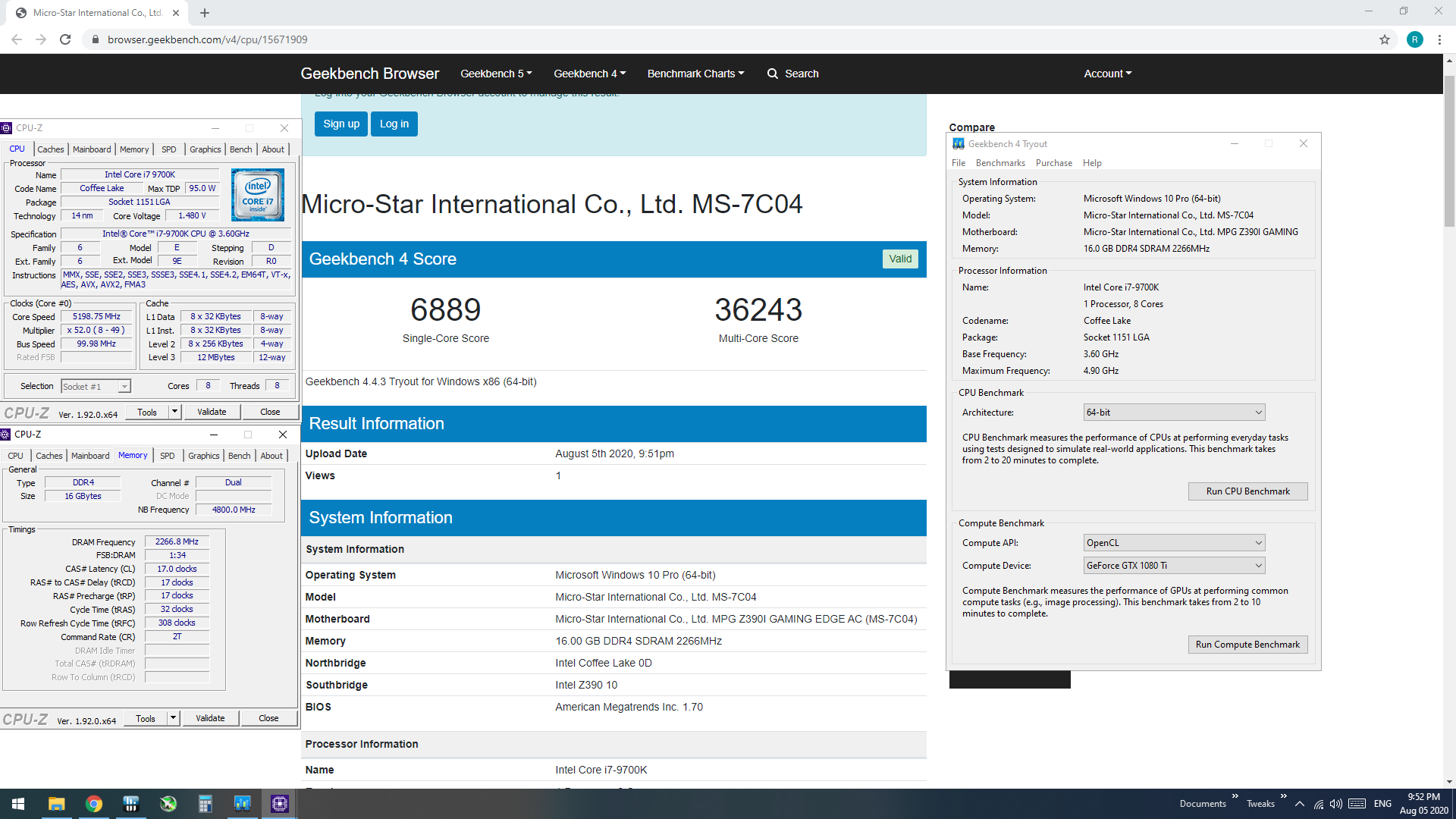Open the Geekbench 4 dropdown menu
This screenshot has width=1456, height=819.
coord(589,74)
